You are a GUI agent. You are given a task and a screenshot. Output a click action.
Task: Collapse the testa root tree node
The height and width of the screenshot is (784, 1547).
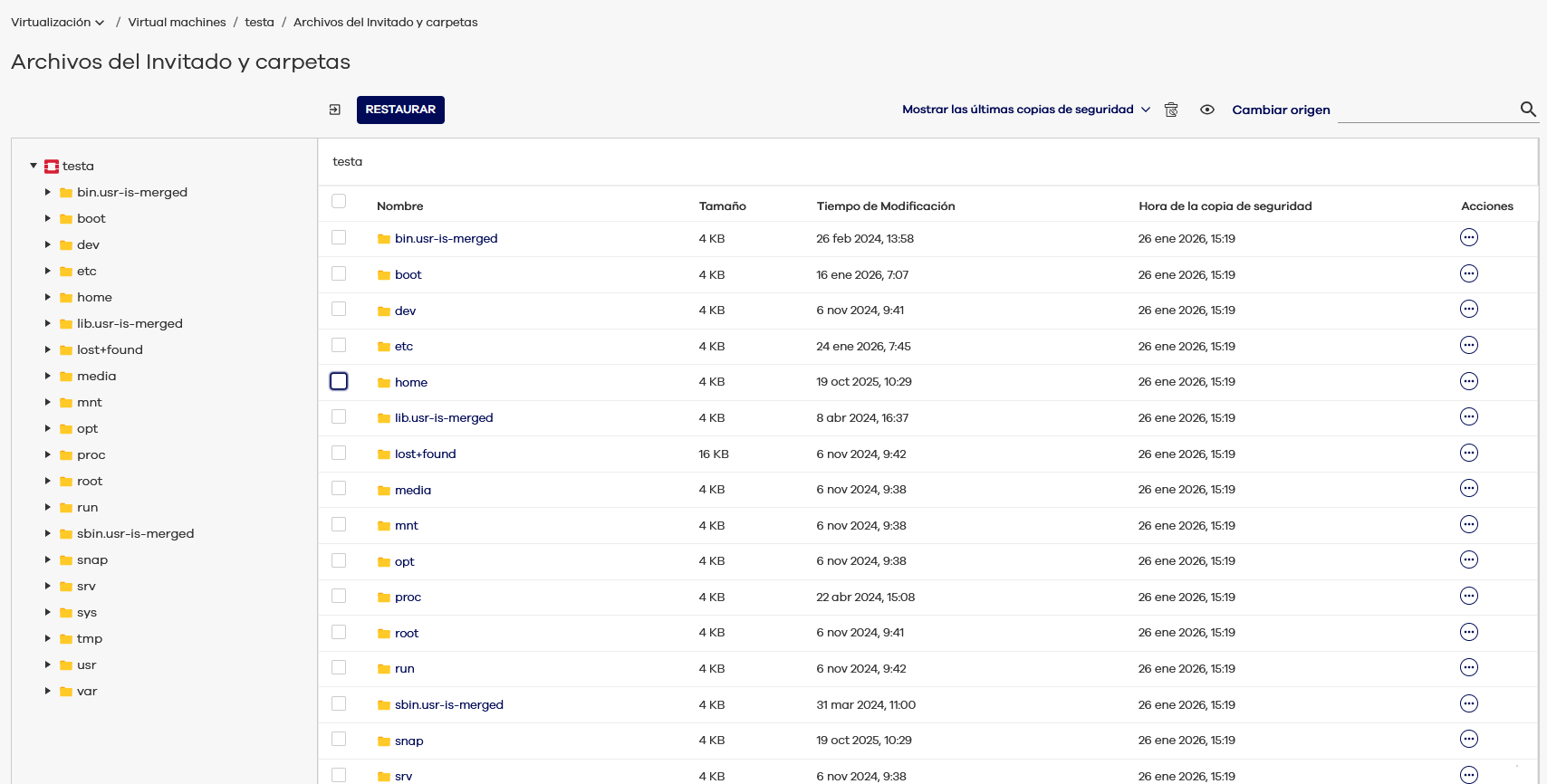pyautogui.click(x=34, y=166)
